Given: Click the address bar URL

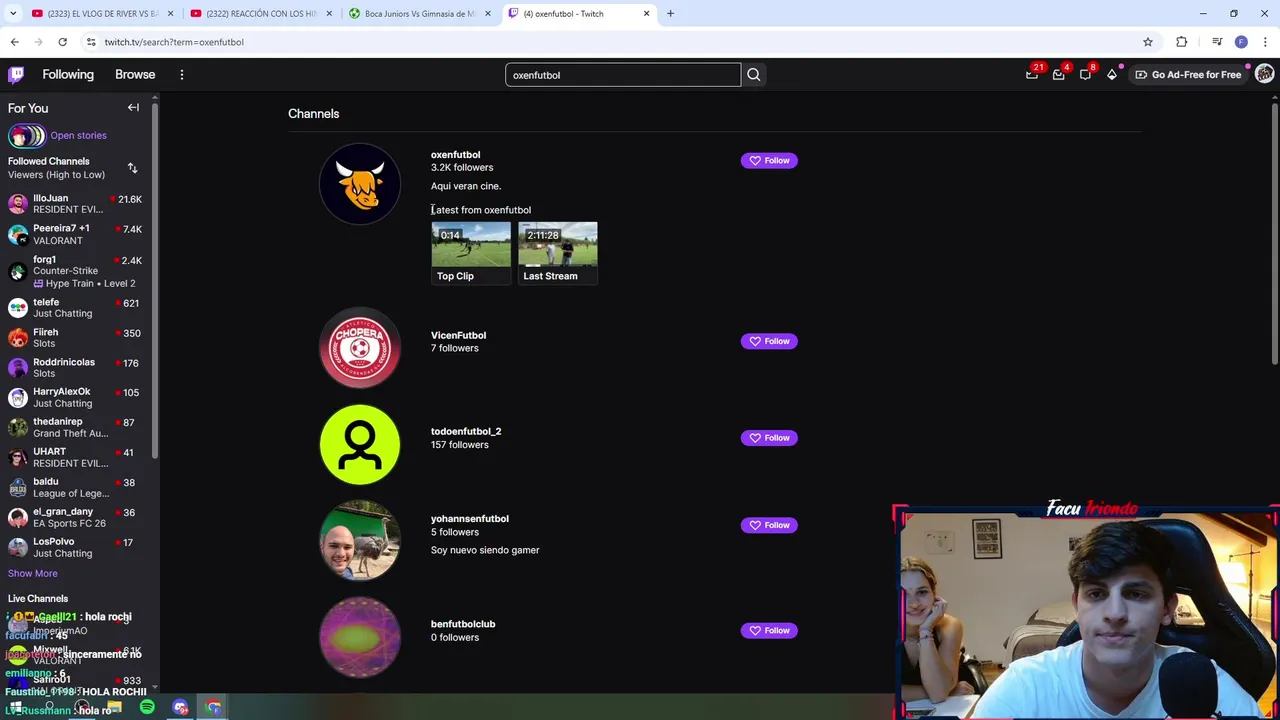Looking at the screenshot, I should click(174, 42).
